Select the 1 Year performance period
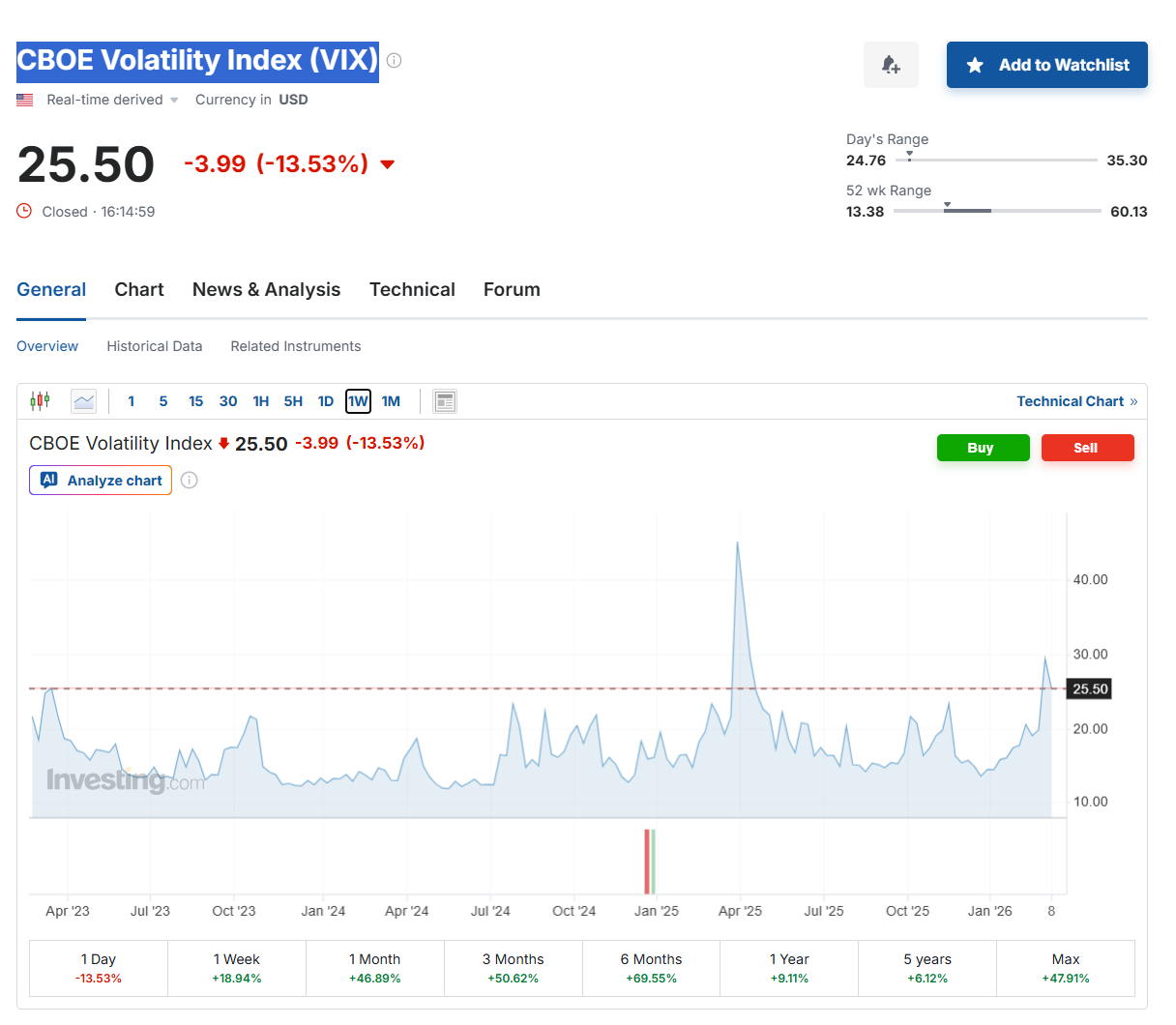 point(789,968)
